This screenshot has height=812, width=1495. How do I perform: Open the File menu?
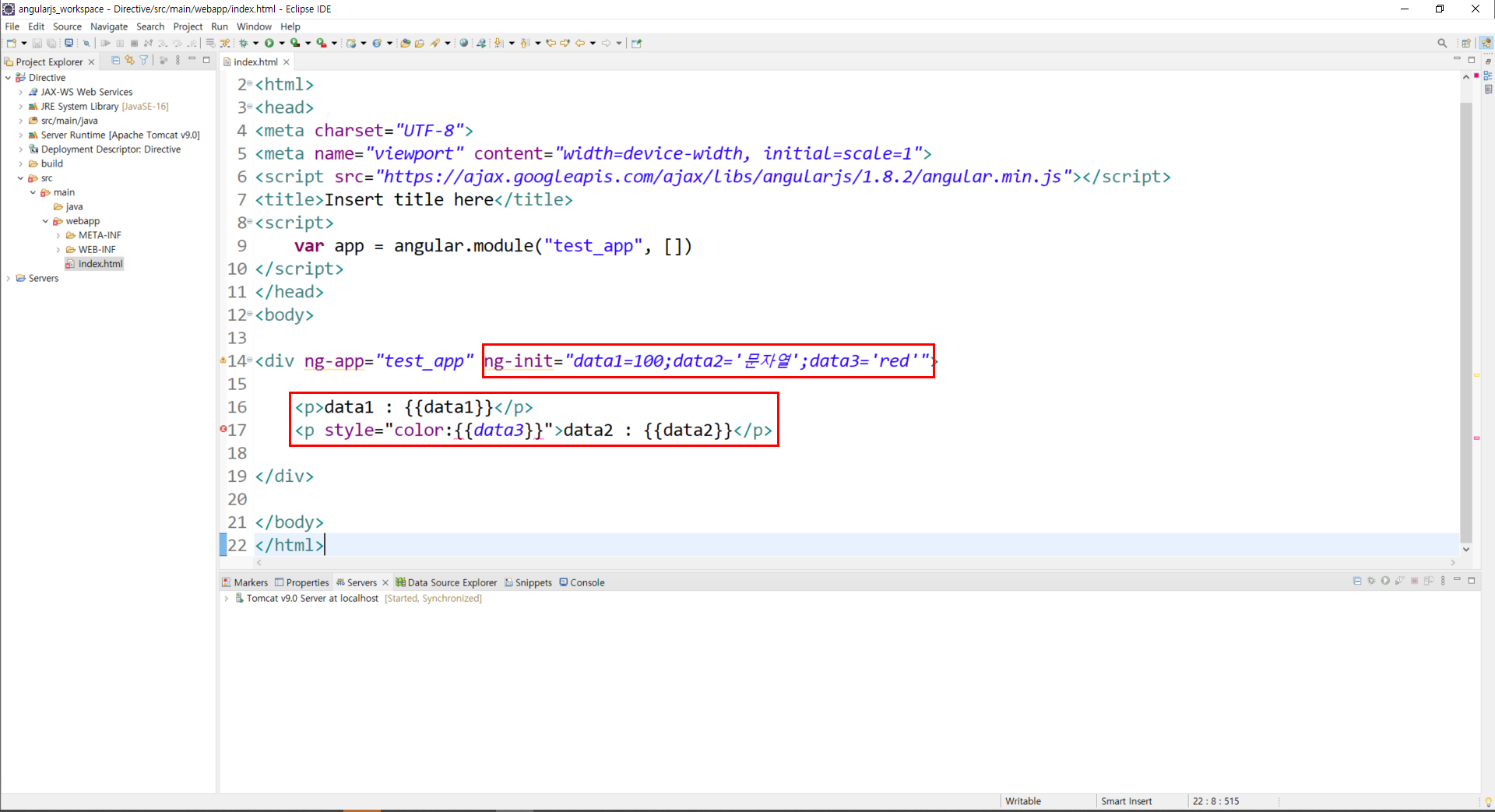[x=12, y=26]
